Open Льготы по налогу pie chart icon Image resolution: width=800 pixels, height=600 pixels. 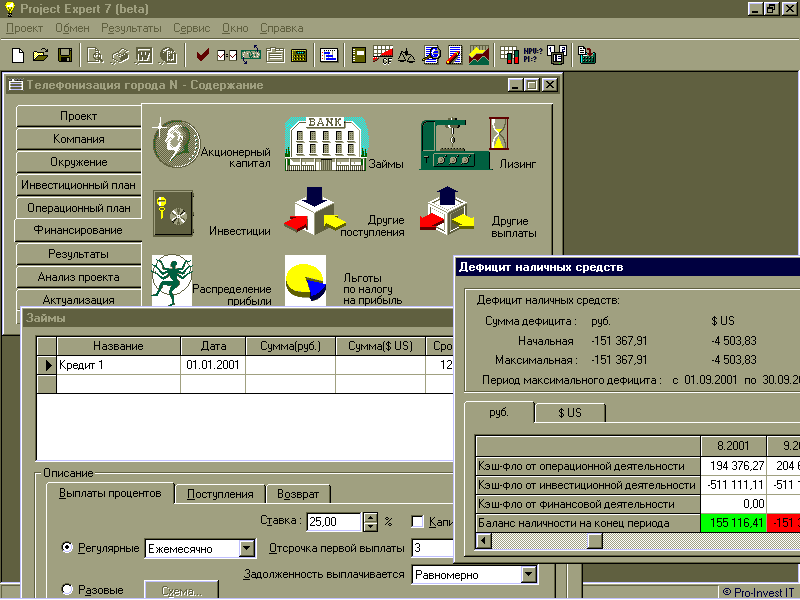click(305, 281)
